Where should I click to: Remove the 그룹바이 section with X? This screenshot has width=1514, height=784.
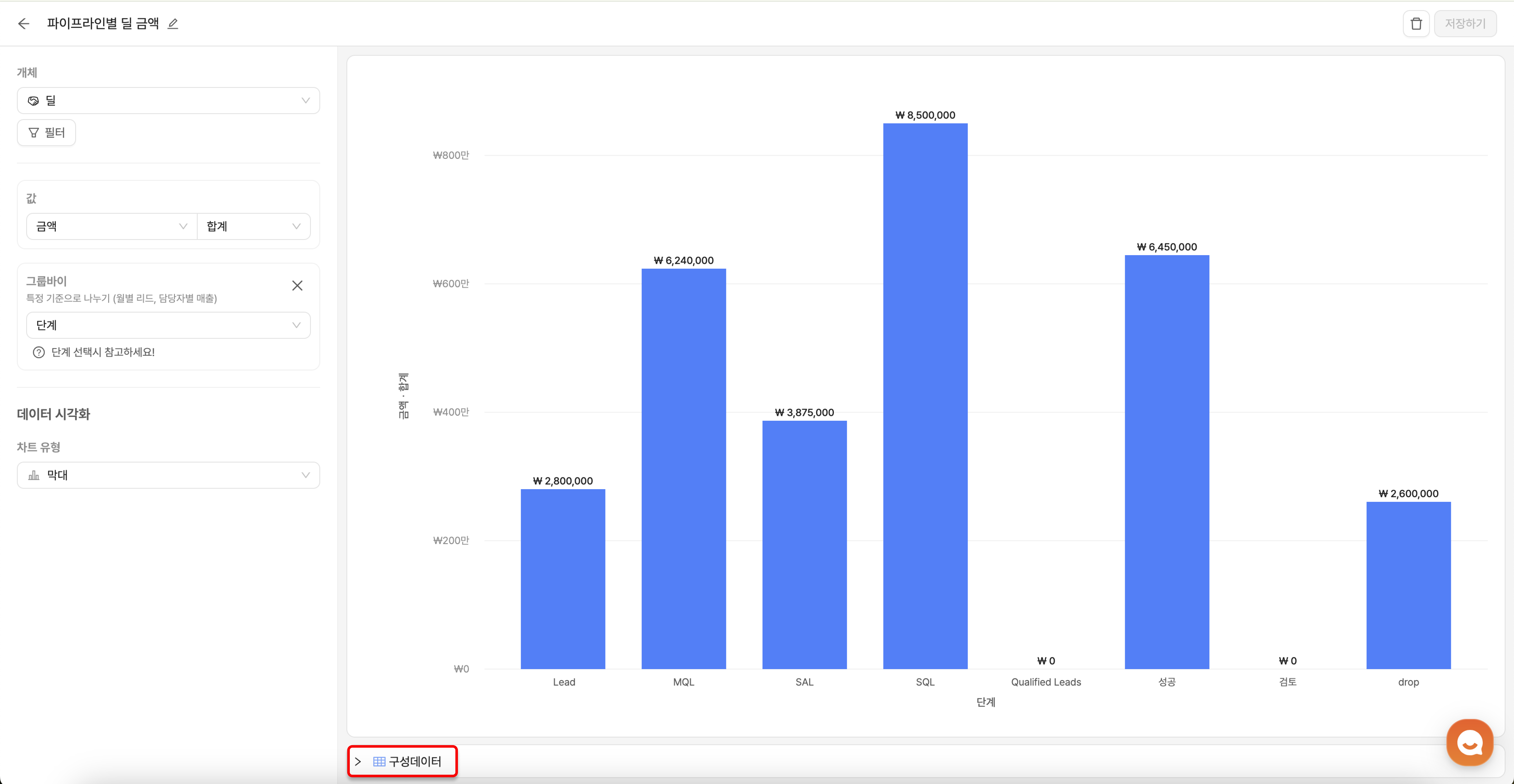coord(297,286)
